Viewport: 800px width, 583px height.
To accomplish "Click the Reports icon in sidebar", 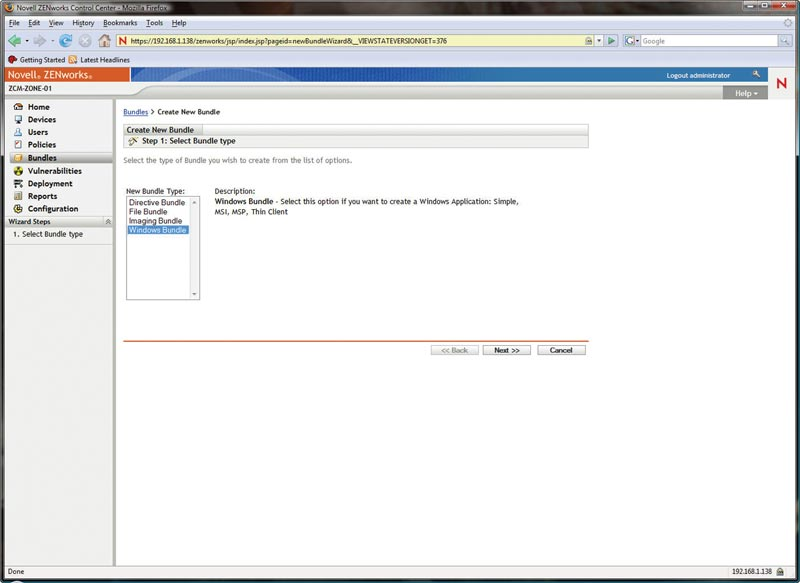I will pos(18,196).
